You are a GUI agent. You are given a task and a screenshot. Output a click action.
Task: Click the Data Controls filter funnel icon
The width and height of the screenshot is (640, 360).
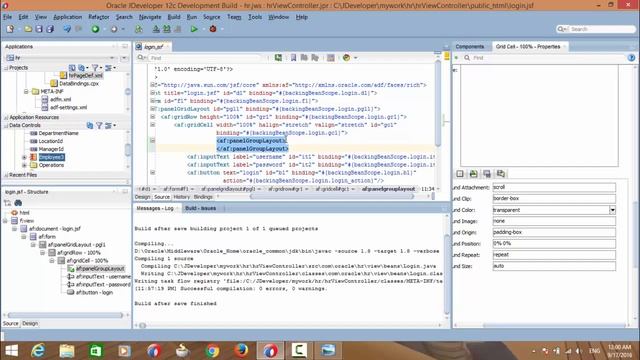[99, 125]
